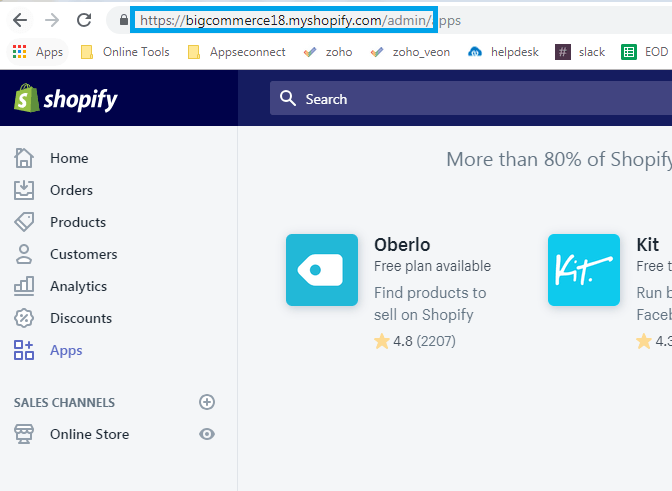Click the Discounts percent badge icon

point(24,318)
